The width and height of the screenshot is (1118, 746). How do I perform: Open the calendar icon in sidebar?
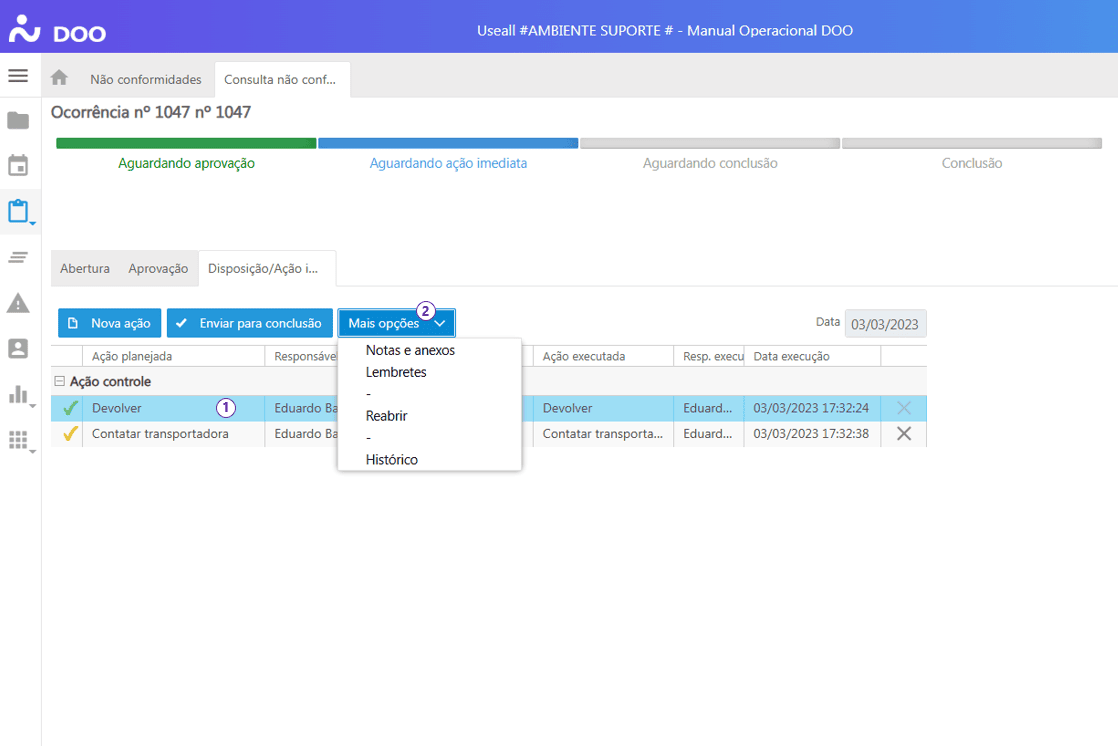18,166
